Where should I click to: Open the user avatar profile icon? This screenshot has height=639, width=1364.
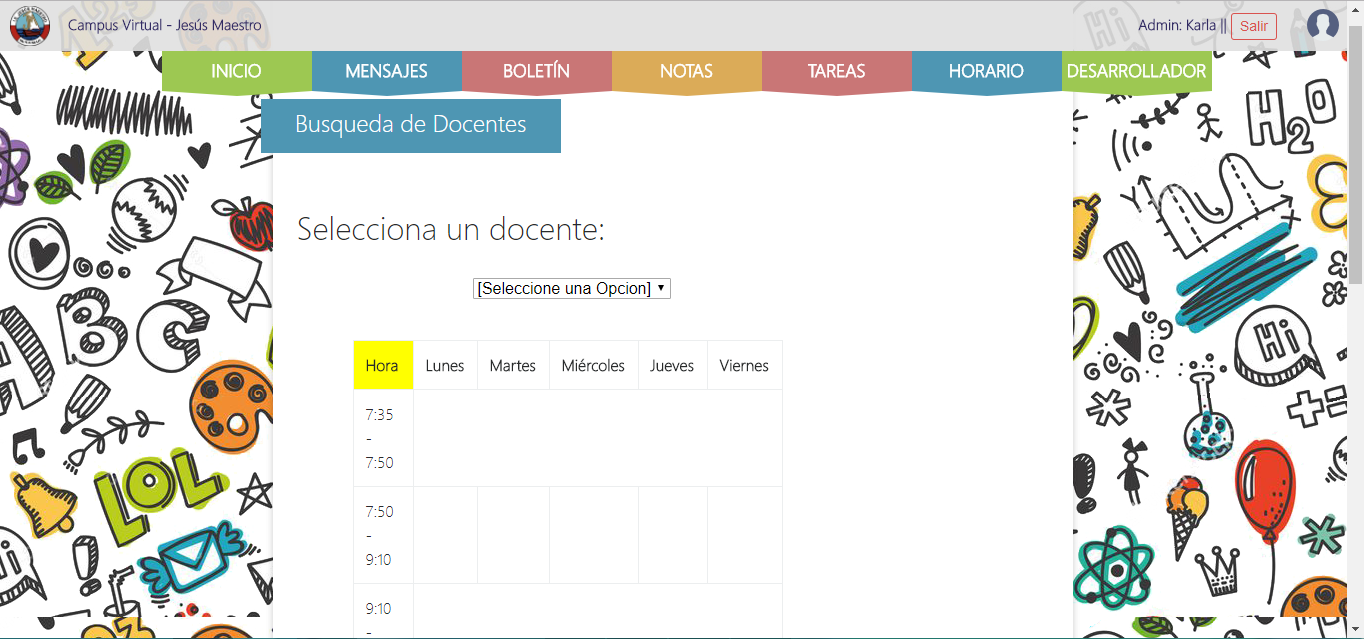(x=1323, y=26)
